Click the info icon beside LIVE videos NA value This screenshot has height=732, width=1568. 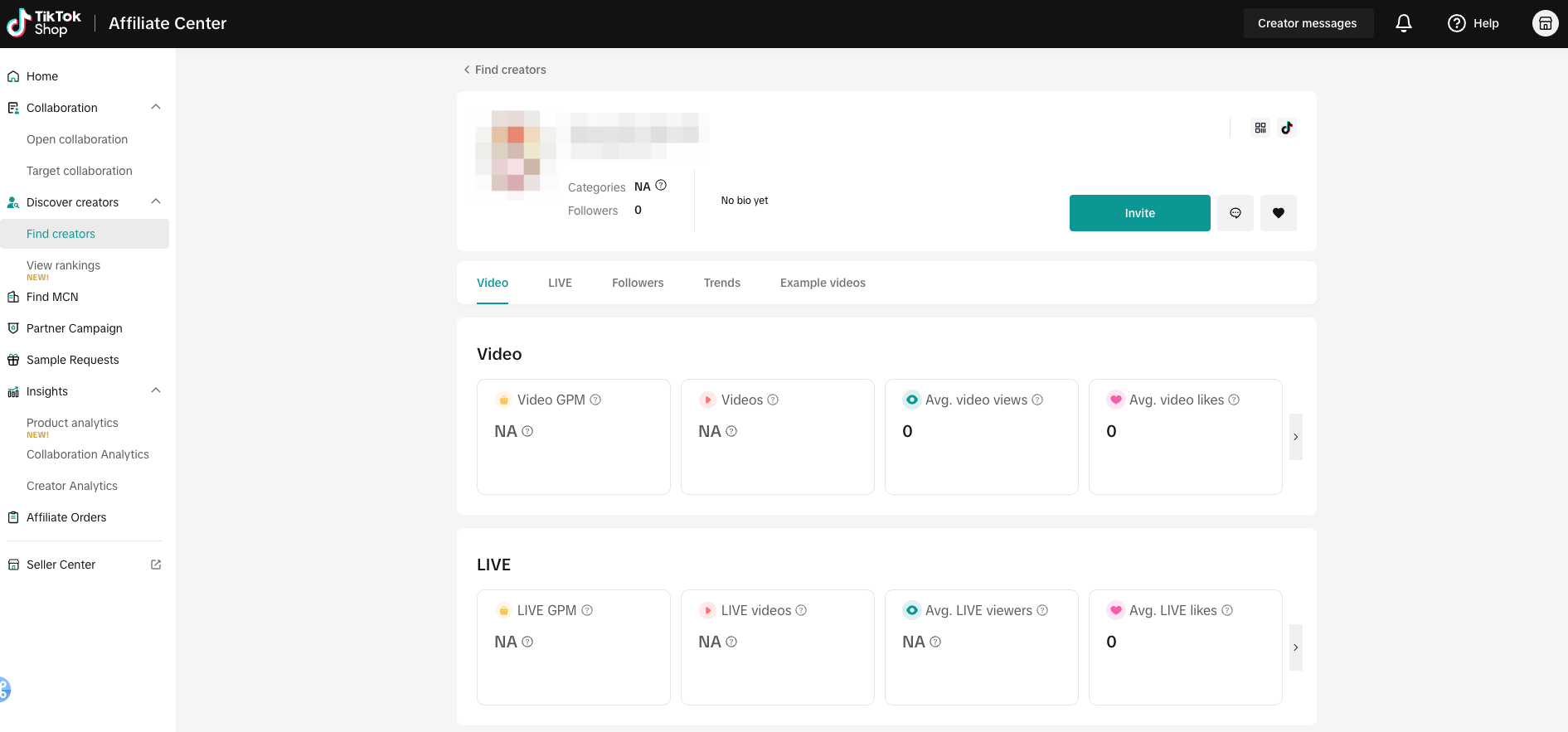point(731,642)
